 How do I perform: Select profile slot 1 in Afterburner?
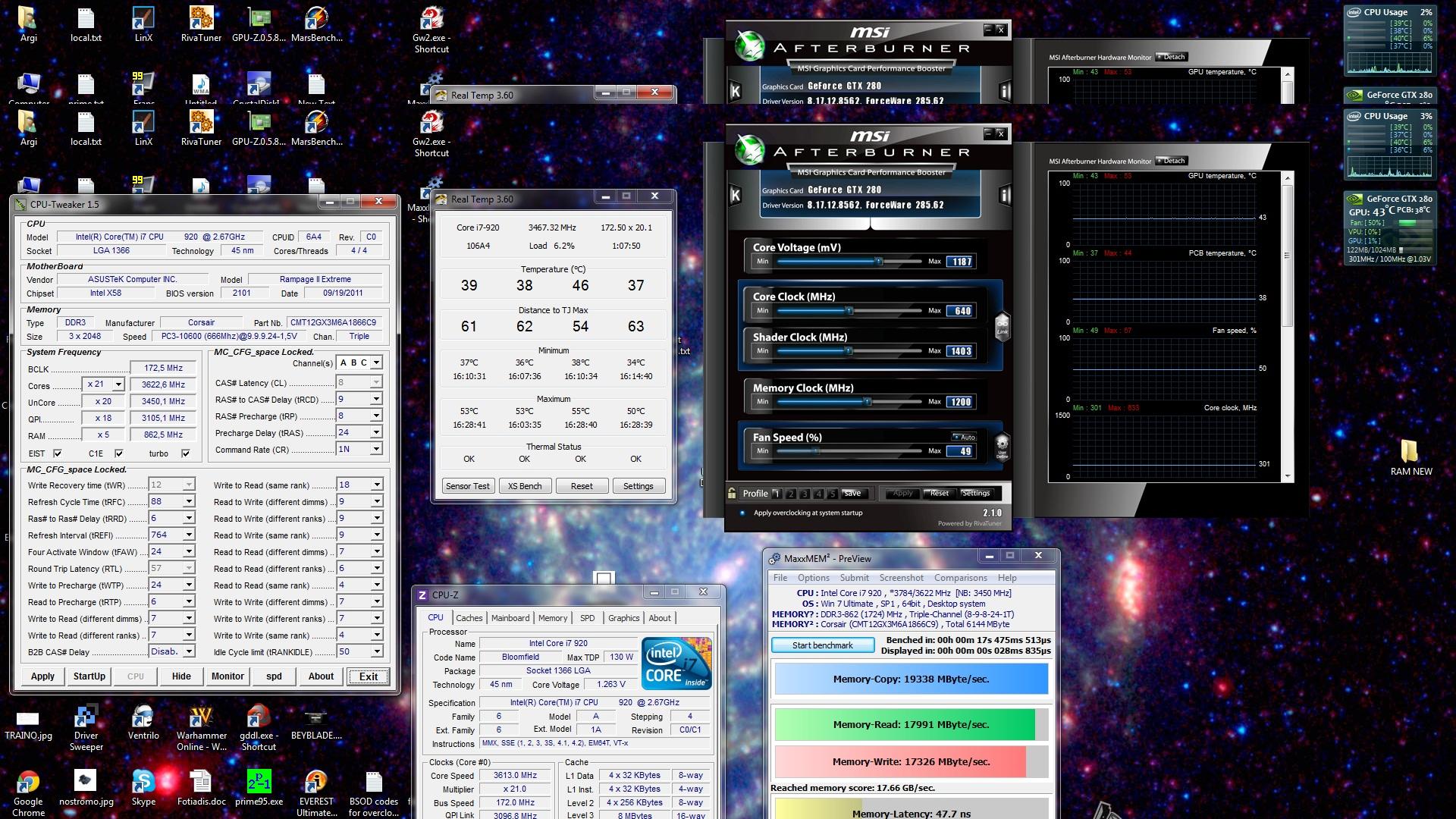pos(776,494)
